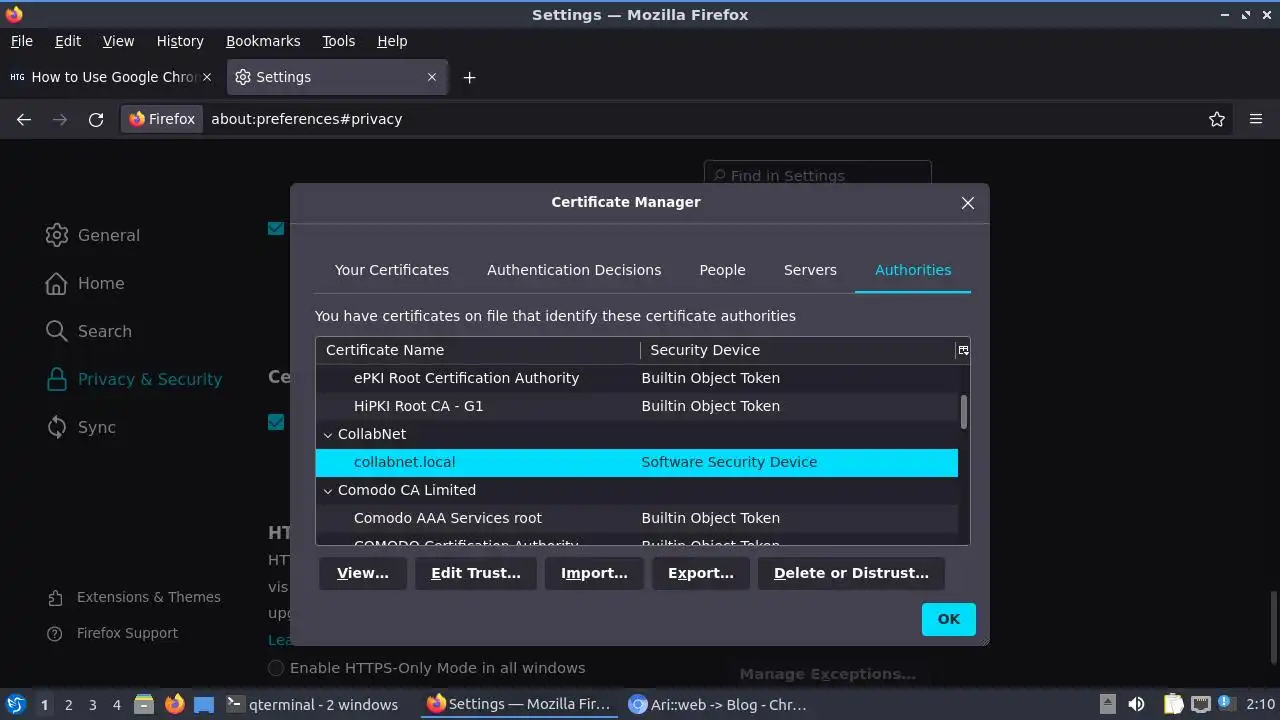The height and width of the screenshot is (720, 1280).
Task: Open the View menu
Action: (x=118, y=41)
